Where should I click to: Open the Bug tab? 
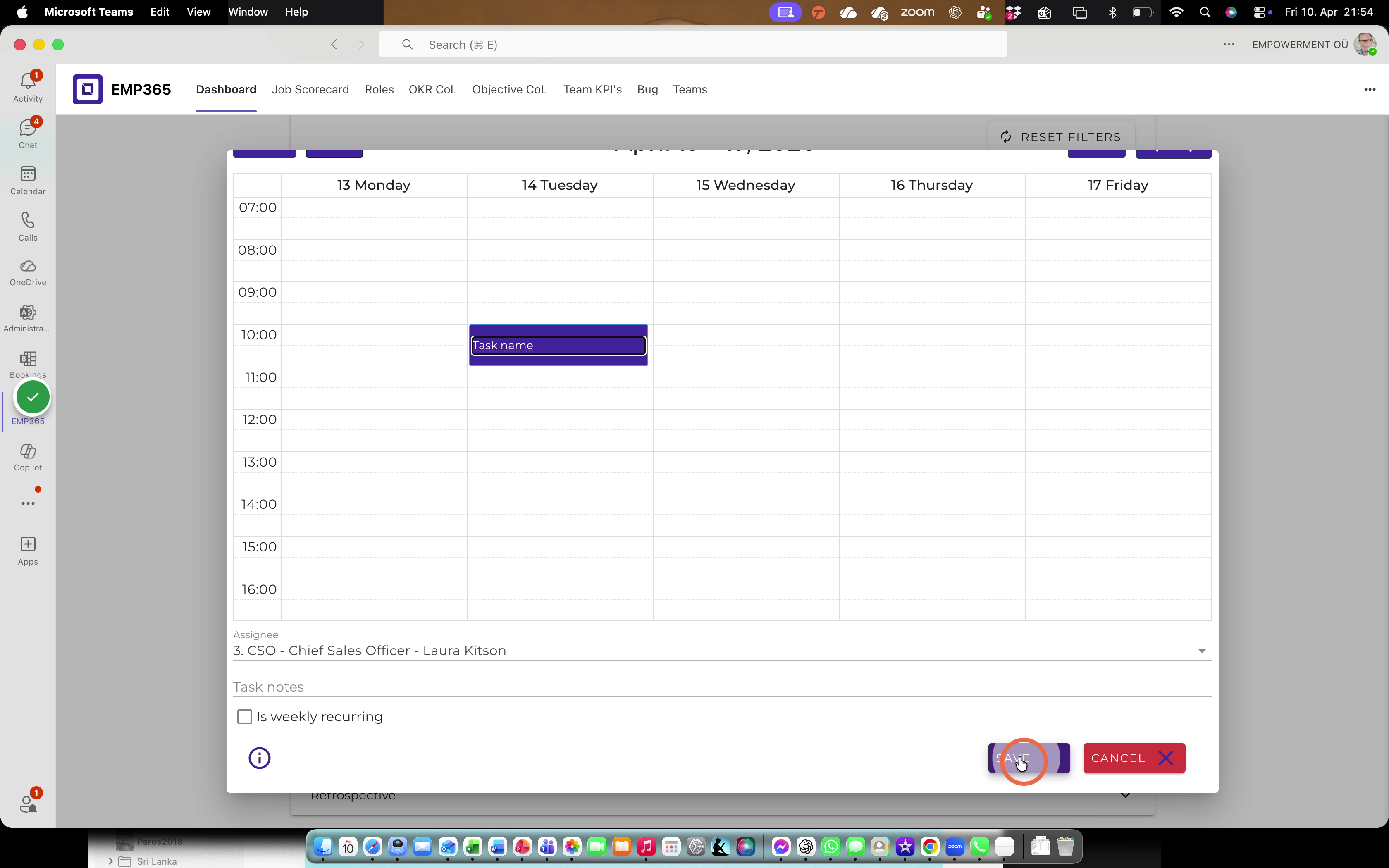pyautogui.click(x=647, y=90)
